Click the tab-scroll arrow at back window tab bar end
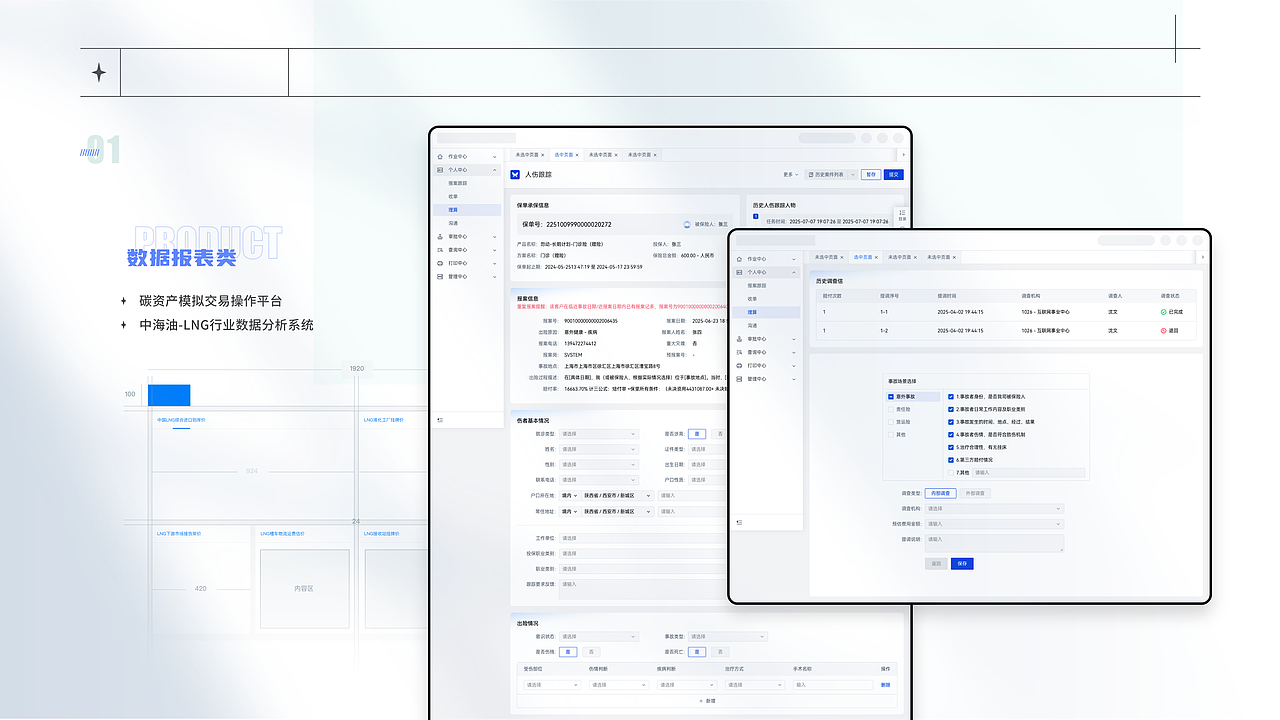Image resolution: width=1280 pixels, height=720 pixels. point(903,155)
